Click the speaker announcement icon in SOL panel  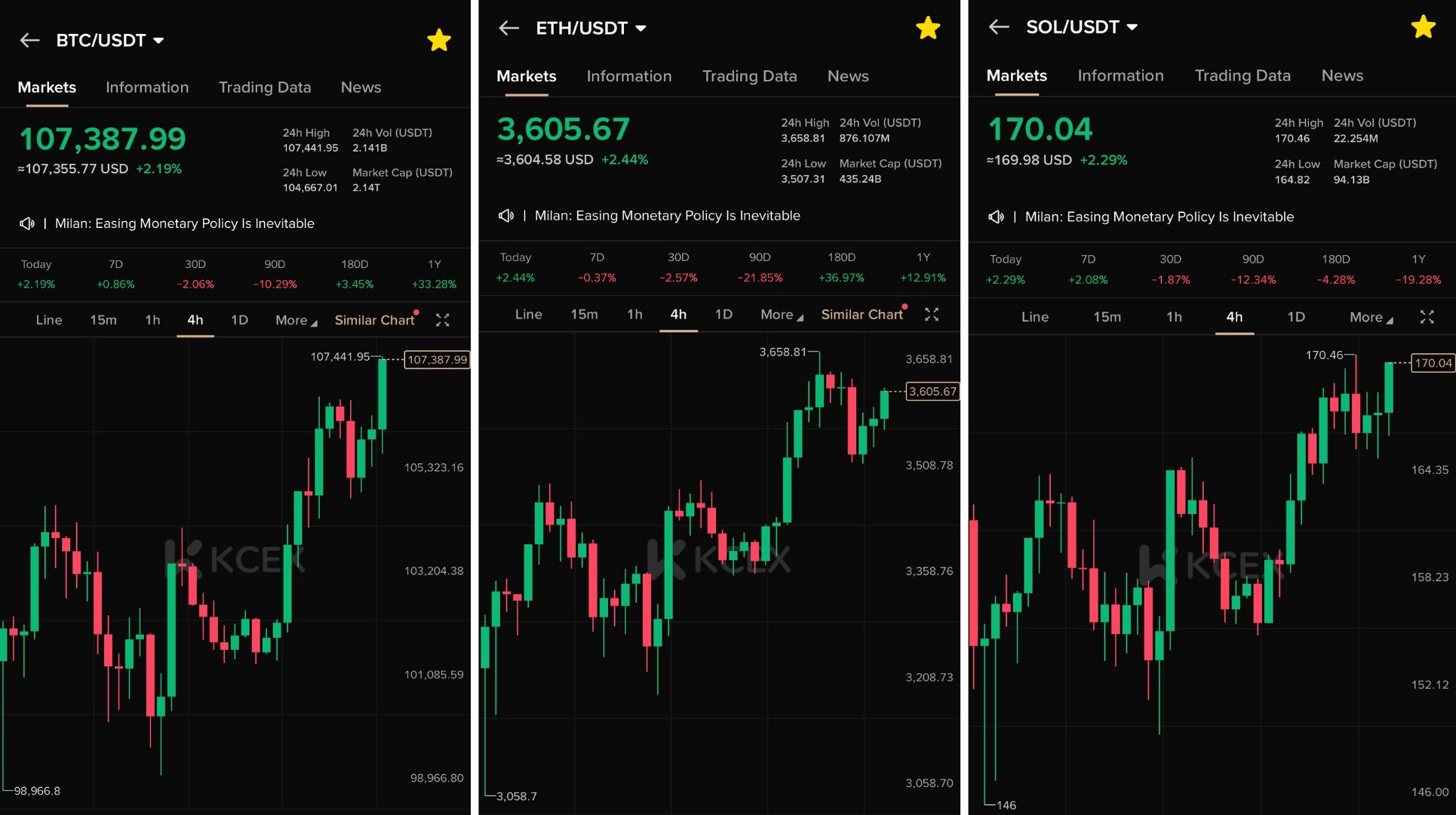click(x=996, y=217)
